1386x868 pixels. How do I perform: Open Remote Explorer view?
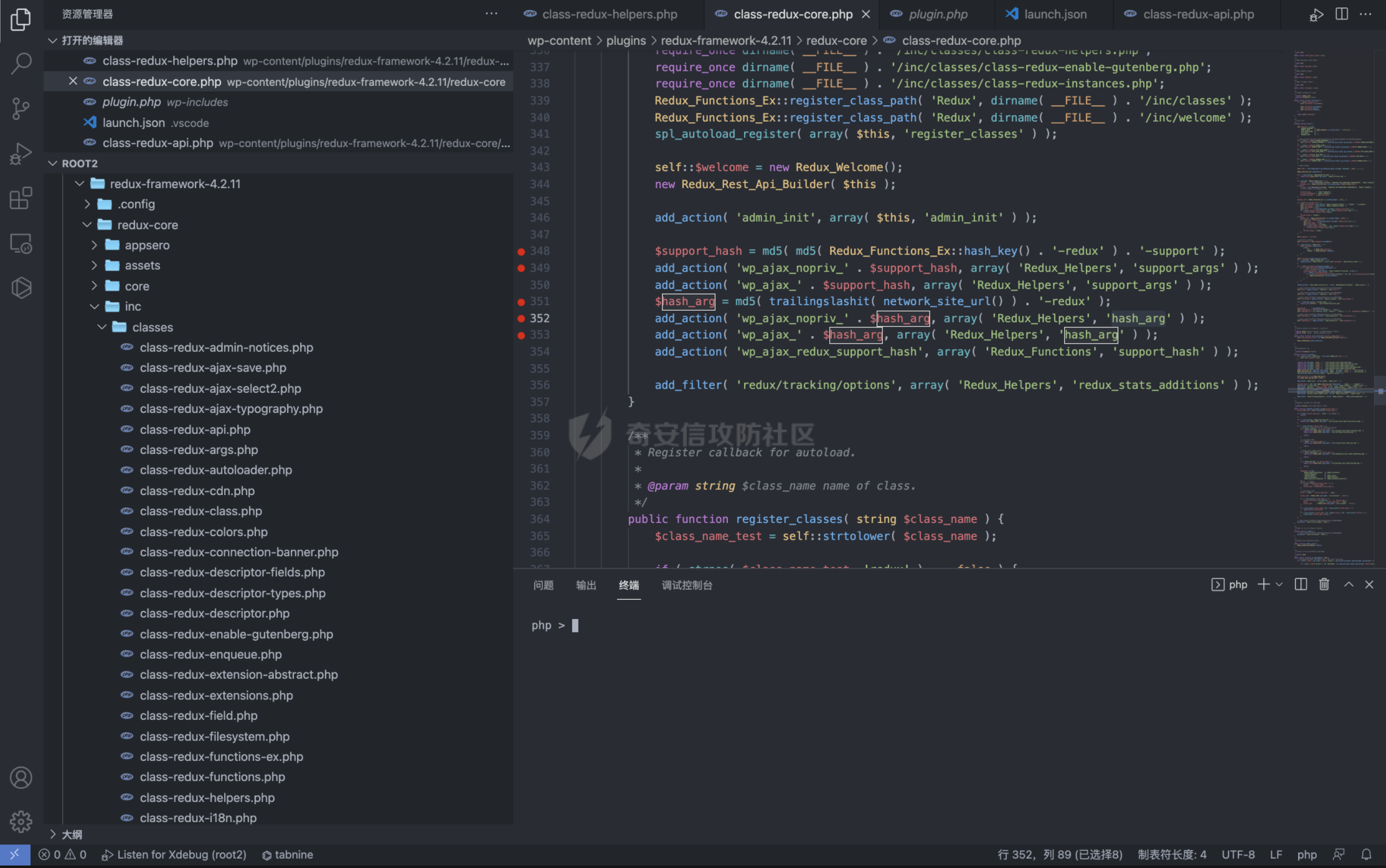pos(21,243)
